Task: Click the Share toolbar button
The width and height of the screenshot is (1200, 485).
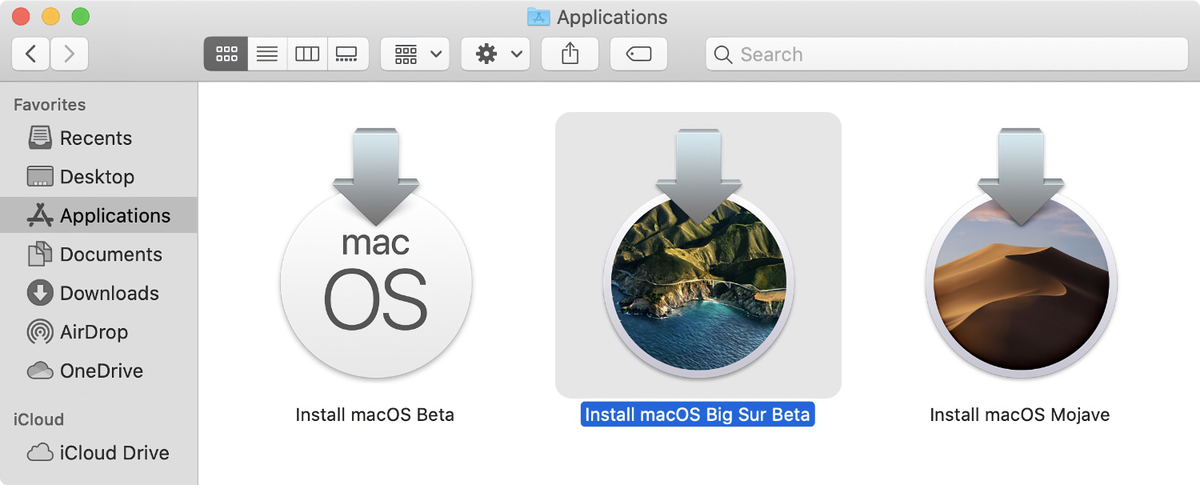Action: [570, 54]
